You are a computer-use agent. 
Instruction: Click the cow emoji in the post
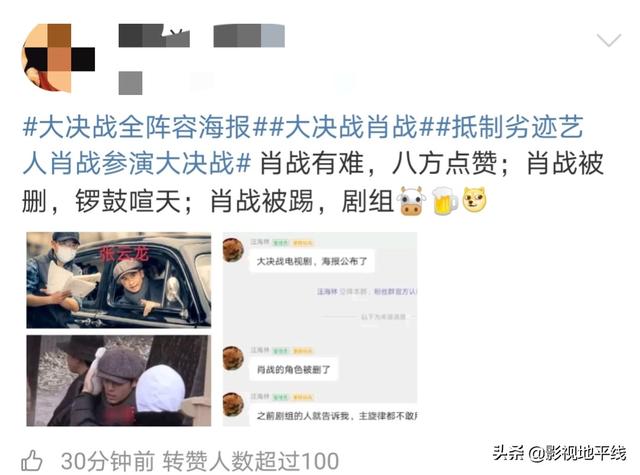411,201
